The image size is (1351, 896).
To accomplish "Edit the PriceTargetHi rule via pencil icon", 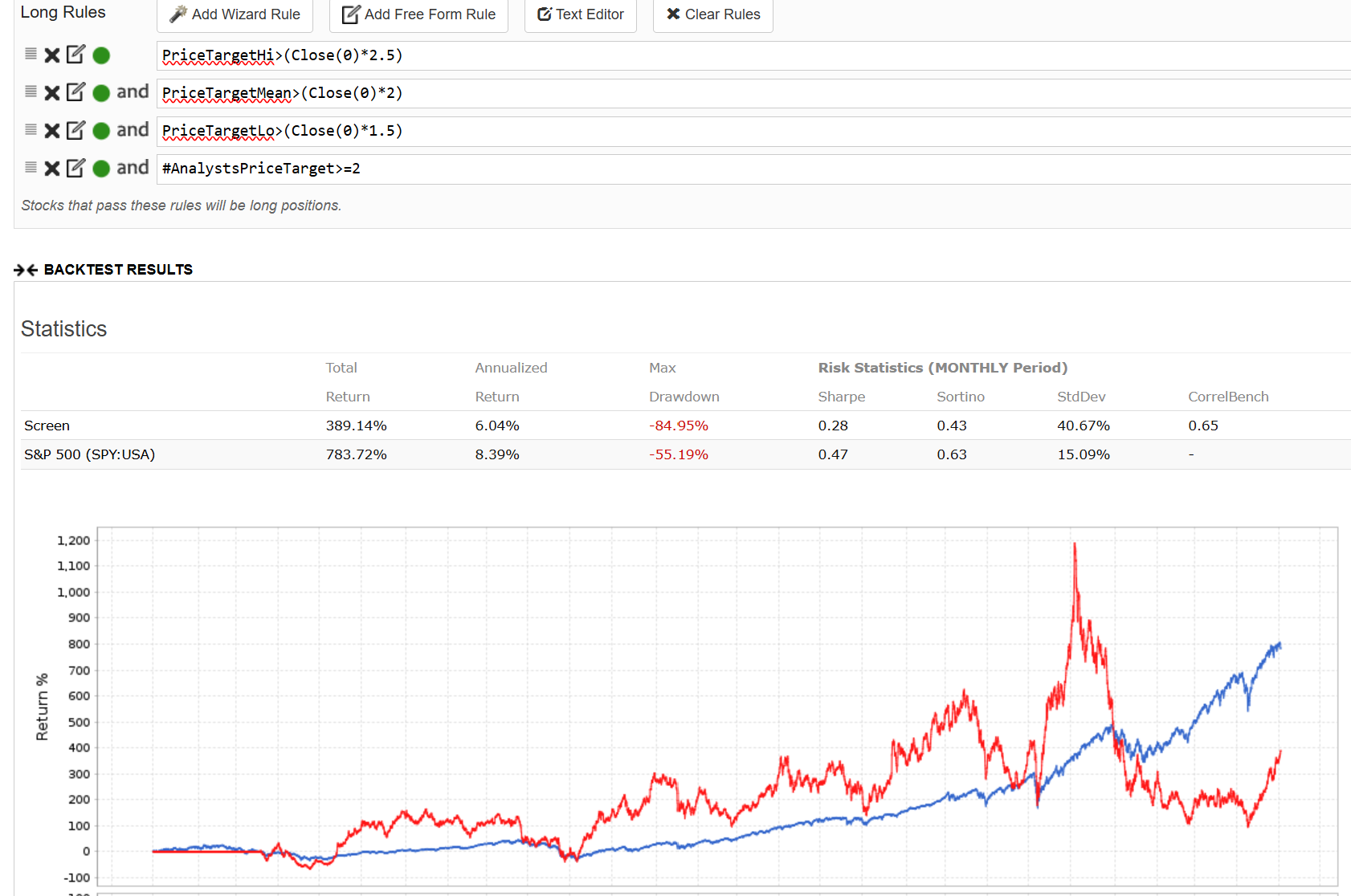I will 76,55.
